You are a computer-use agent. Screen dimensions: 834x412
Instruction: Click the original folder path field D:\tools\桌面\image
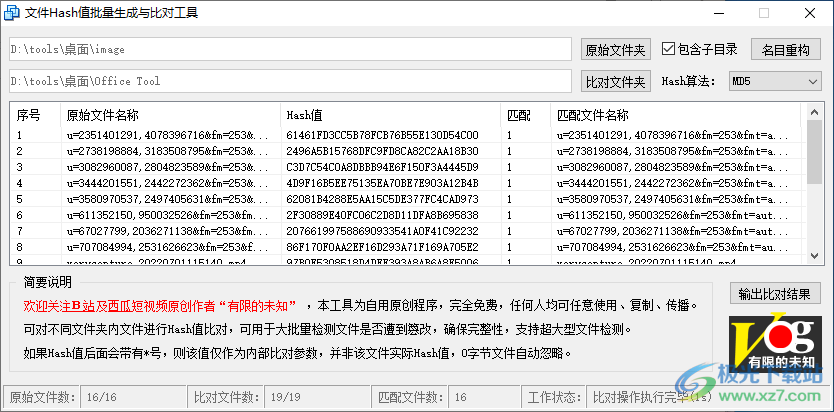pyautogui.click(x=290, y=49)
